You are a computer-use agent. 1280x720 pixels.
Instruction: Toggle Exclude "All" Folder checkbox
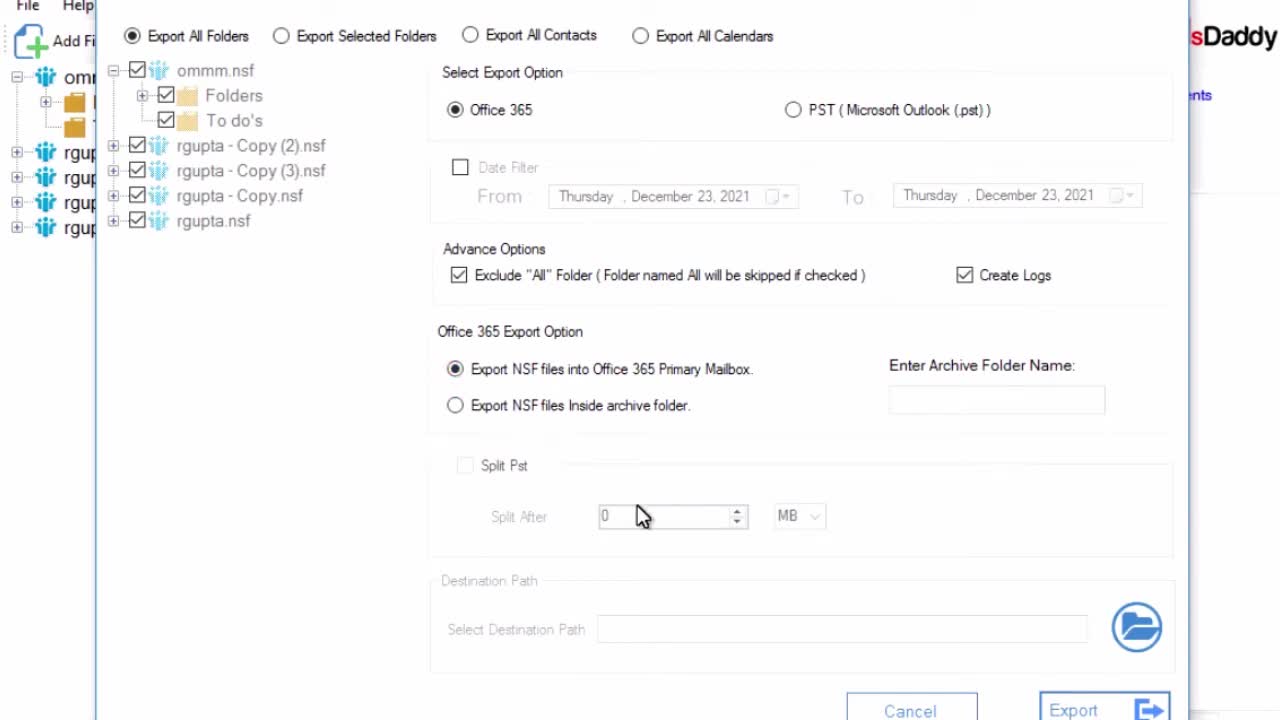tap(459, 275)
